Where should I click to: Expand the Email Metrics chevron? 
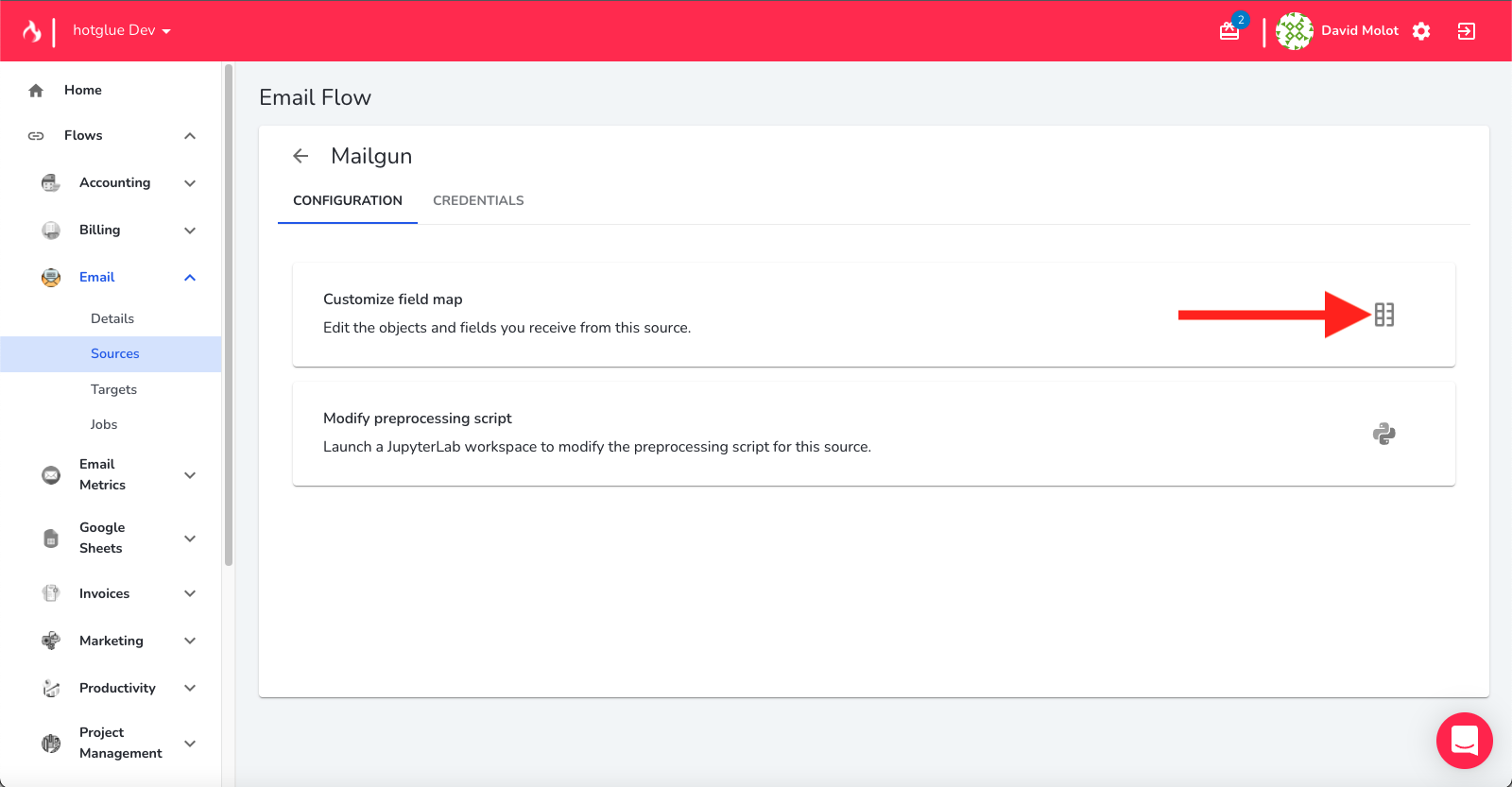pyautogui.click(x=190, y=475)
